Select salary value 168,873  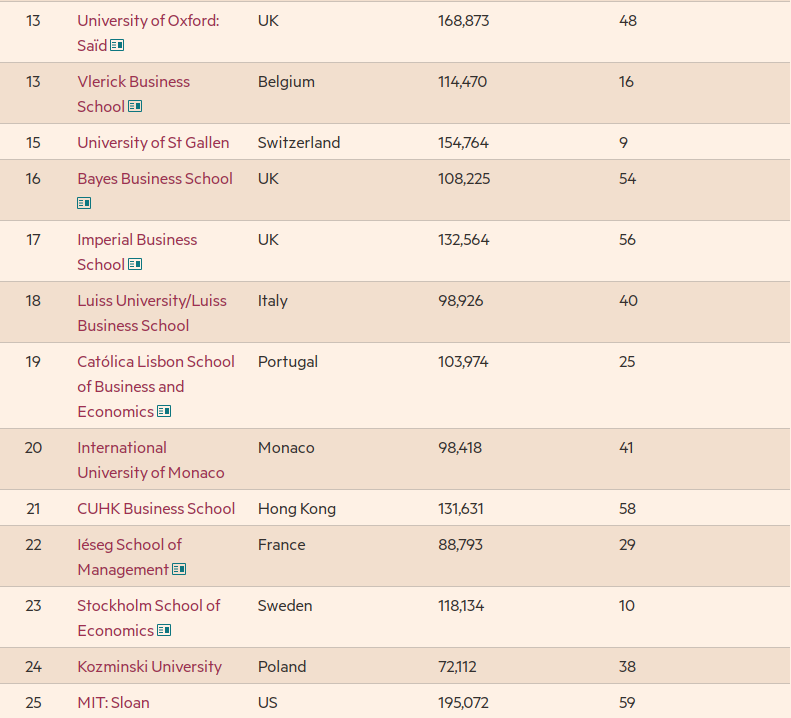[x=464, y=21]
